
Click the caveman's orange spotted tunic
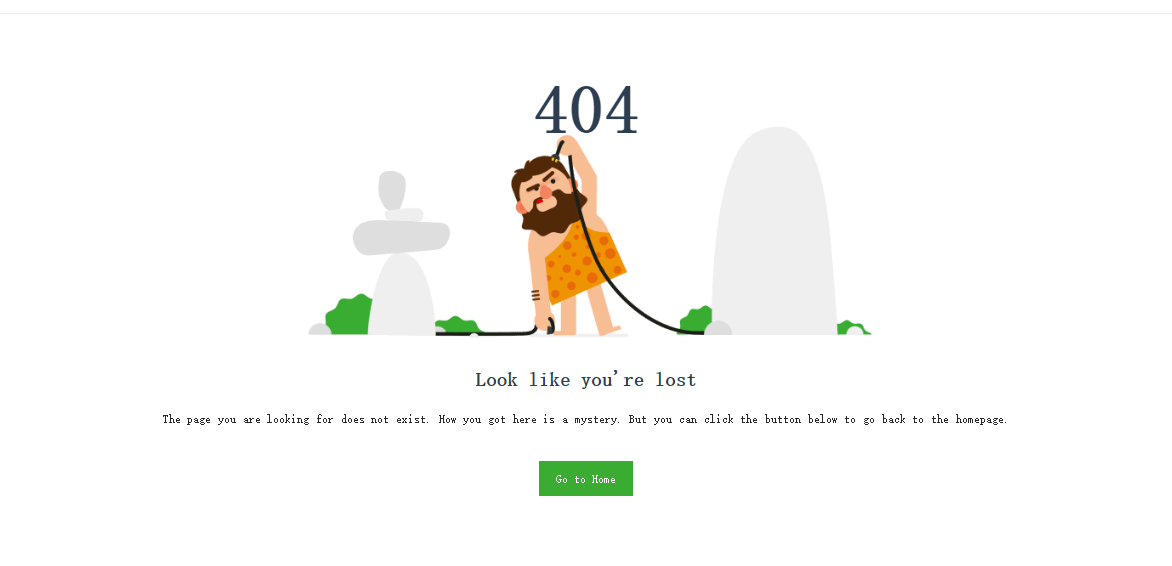tap(585, 263)
